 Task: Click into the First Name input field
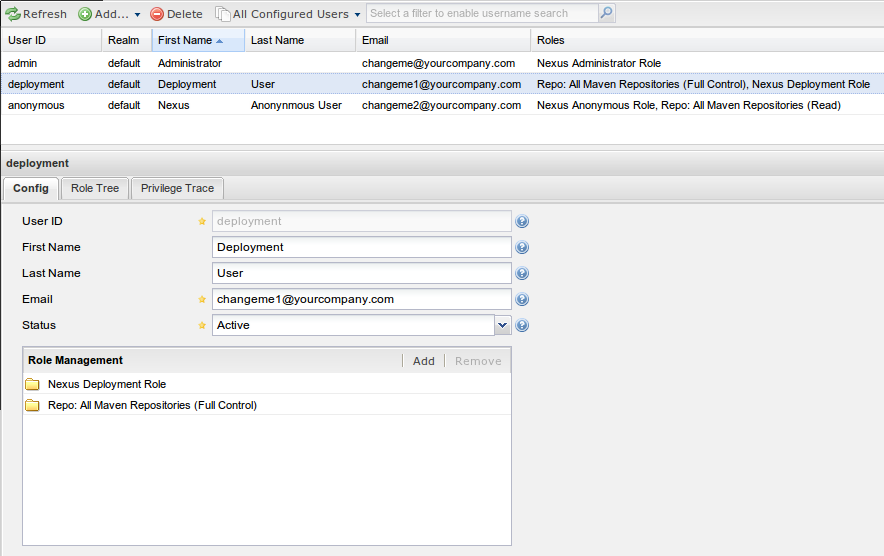tap(361, 247)
